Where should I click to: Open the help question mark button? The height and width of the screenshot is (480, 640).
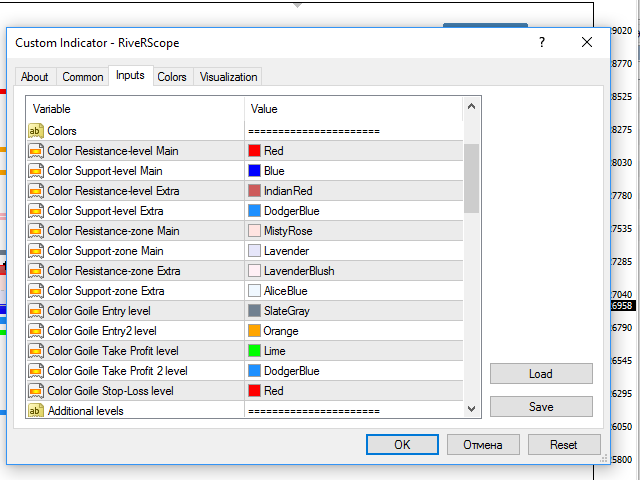point(541,43)
